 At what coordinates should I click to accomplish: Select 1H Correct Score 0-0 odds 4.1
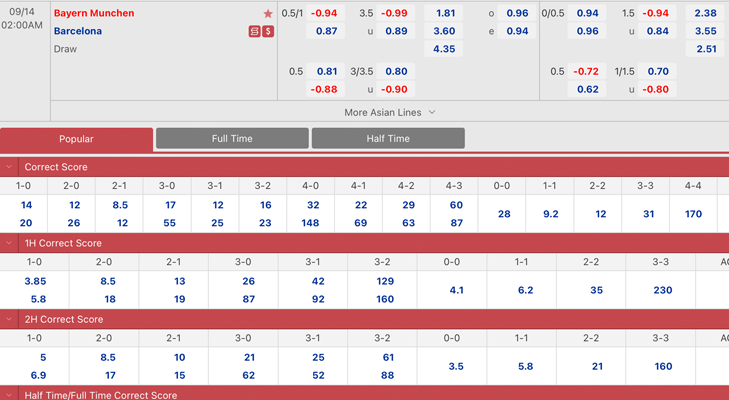(x=456, y=290)
